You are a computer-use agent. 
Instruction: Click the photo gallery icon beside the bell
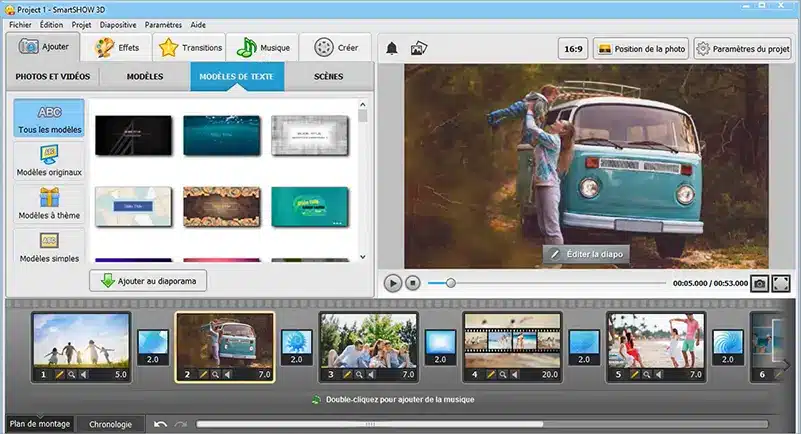click(x=419, y=48)
